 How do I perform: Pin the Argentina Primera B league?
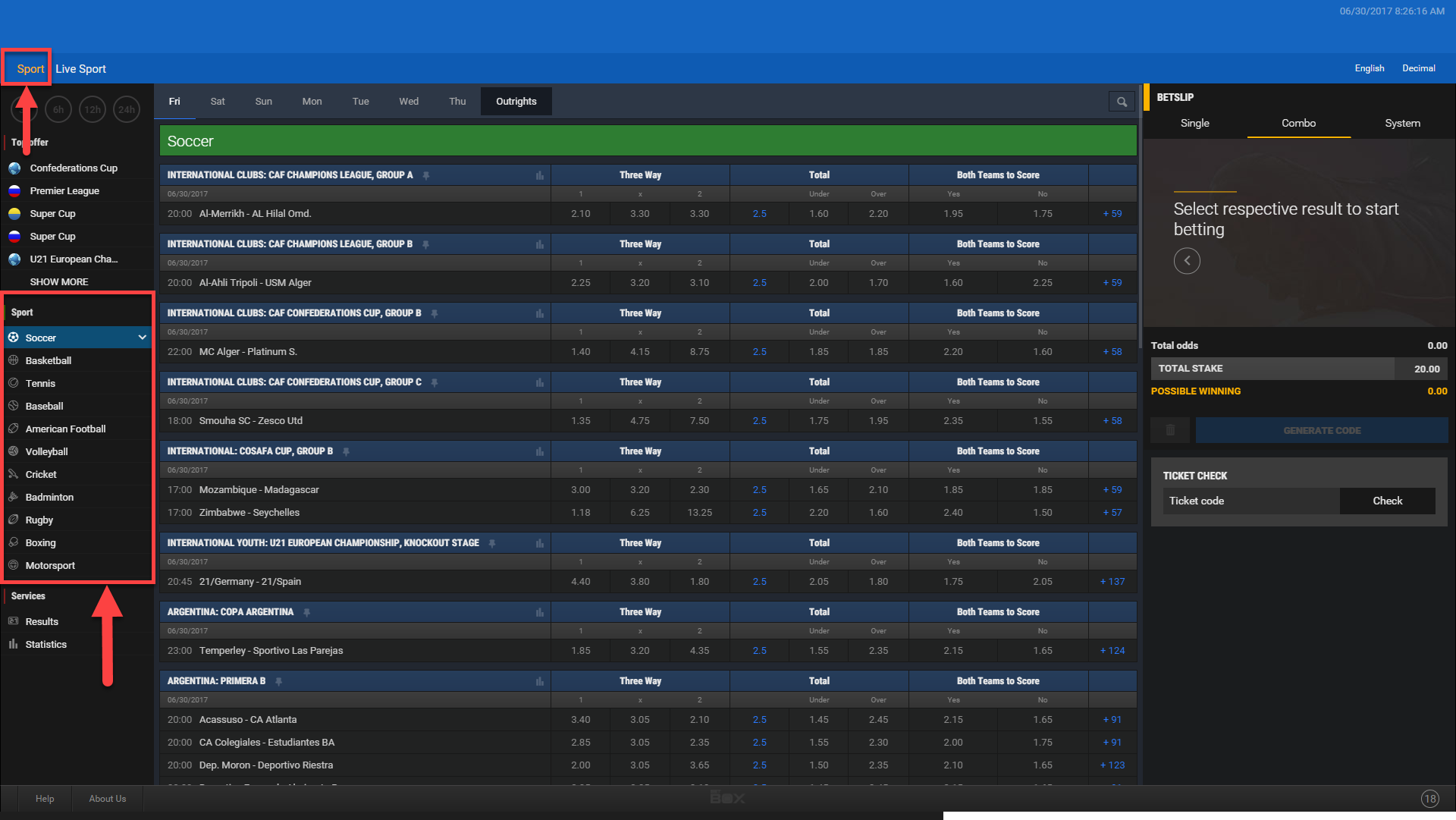tap(279, 681)
